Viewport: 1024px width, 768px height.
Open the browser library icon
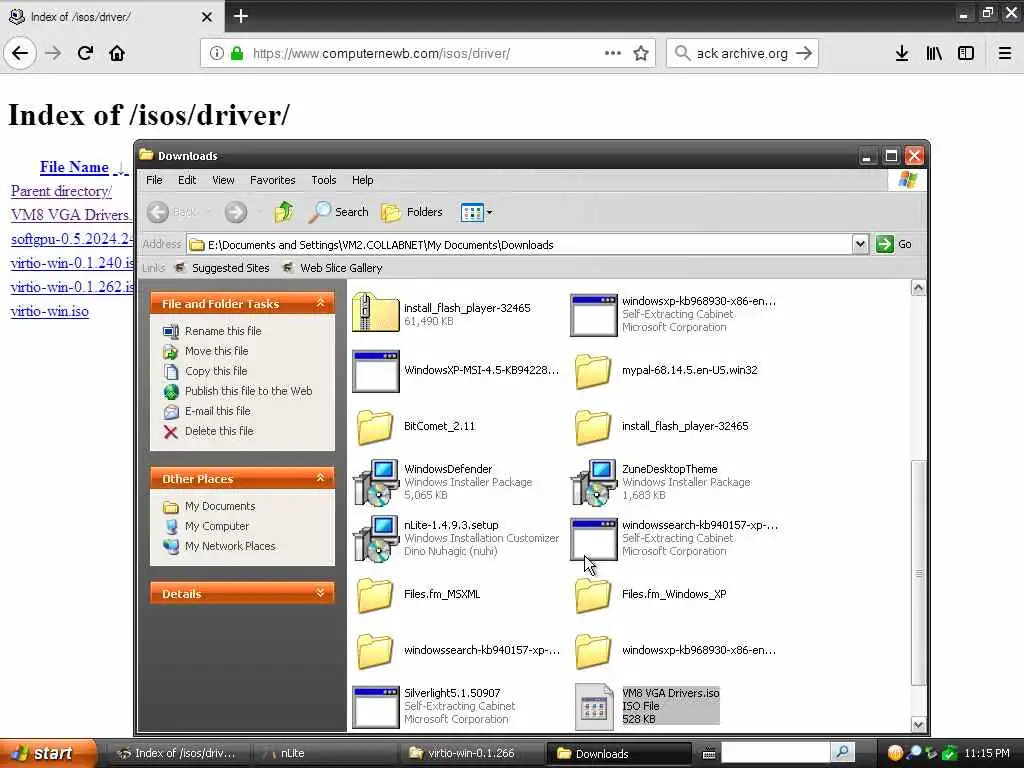click(x=934, y=53)
